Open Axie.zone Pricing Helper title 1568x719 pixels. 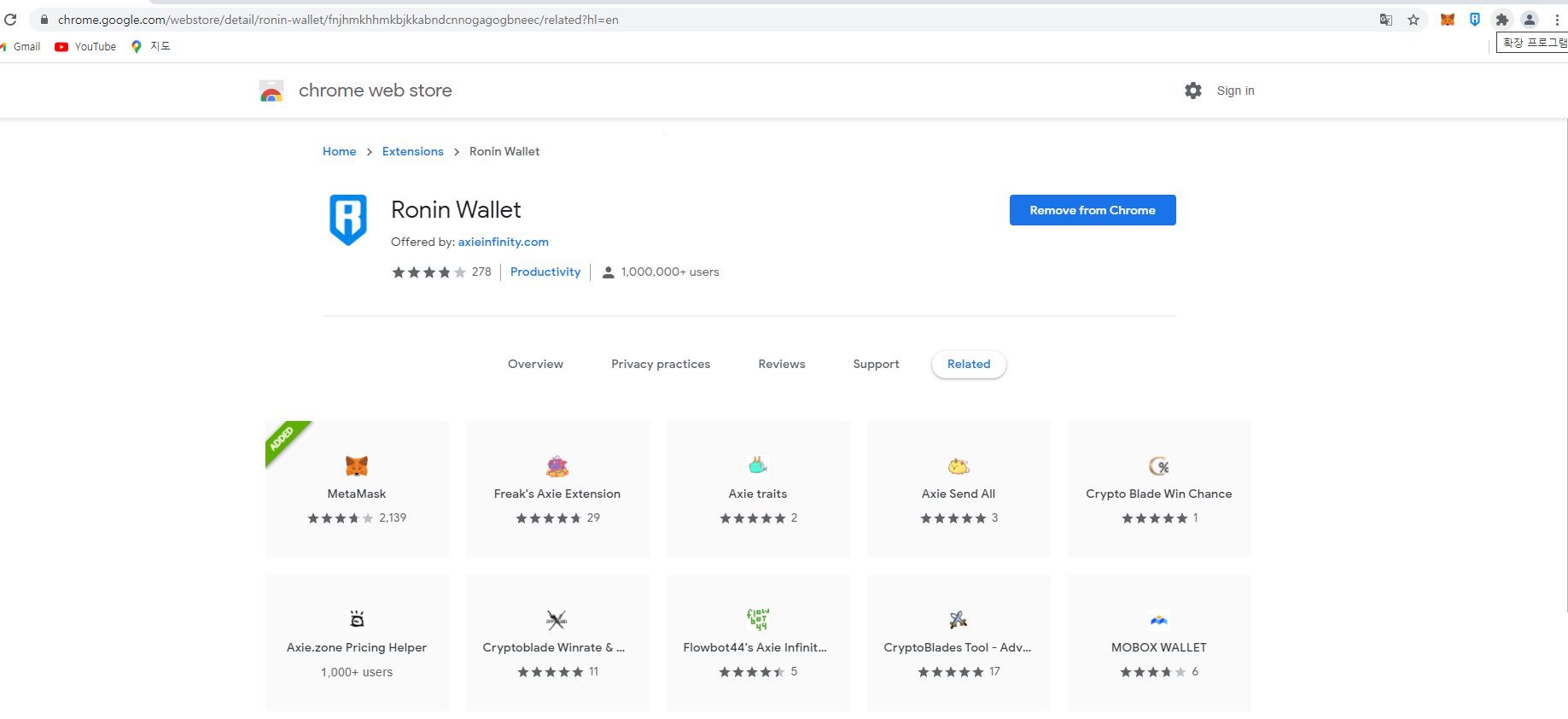click(357, 647)
